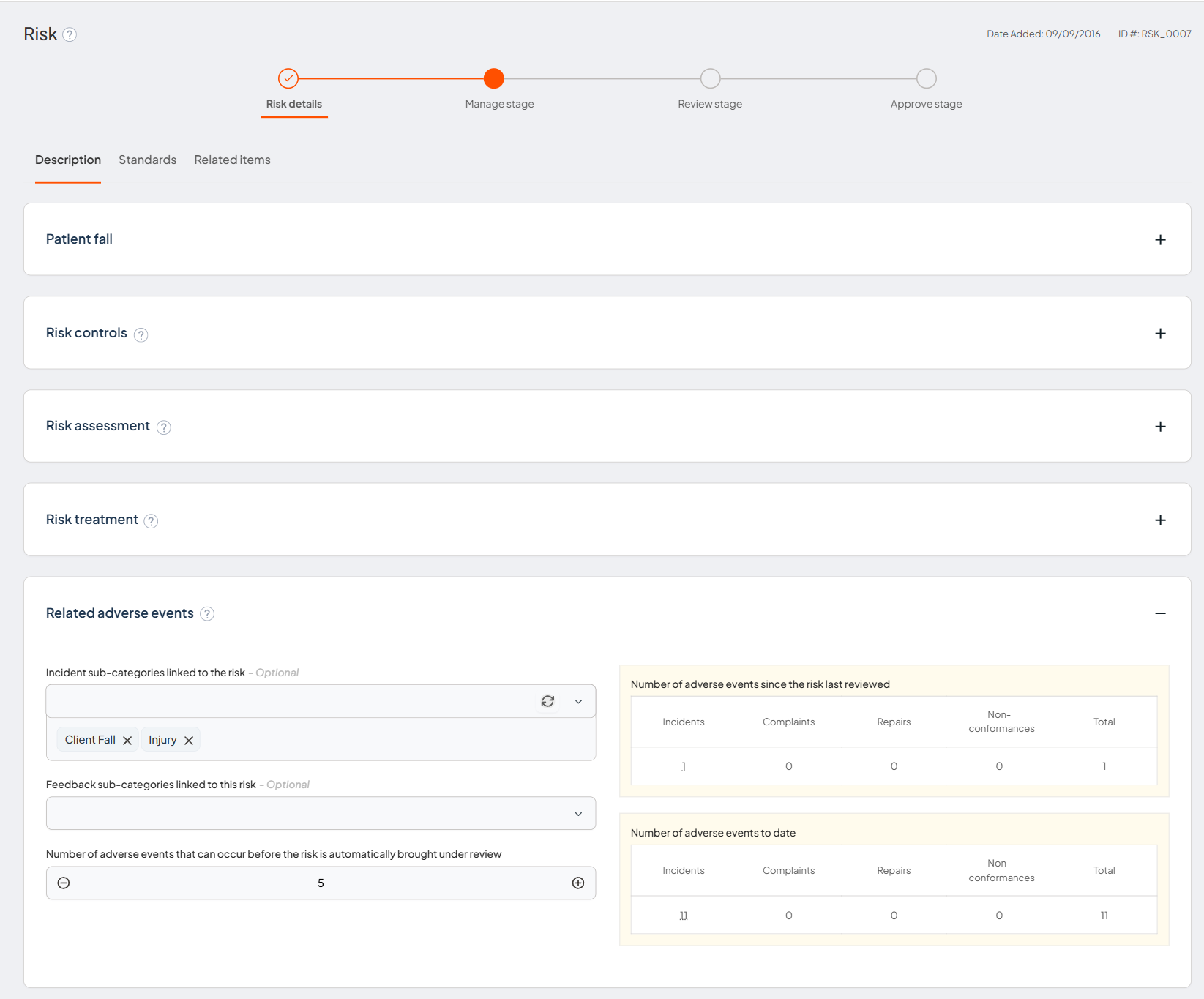The height and width of the screenshot is (999, 1204).
Task: Go to the Review stage step
Action: tap(710, 90)
